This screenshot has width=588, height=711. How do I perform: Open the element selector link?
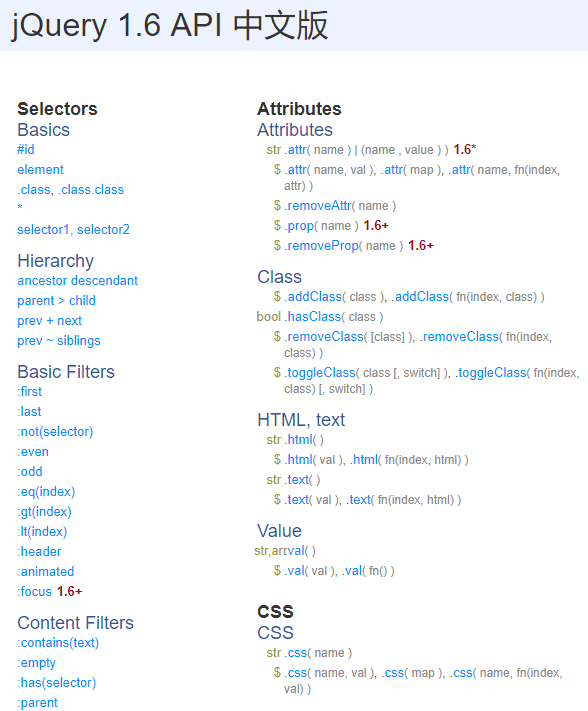[x=40, y=170]
